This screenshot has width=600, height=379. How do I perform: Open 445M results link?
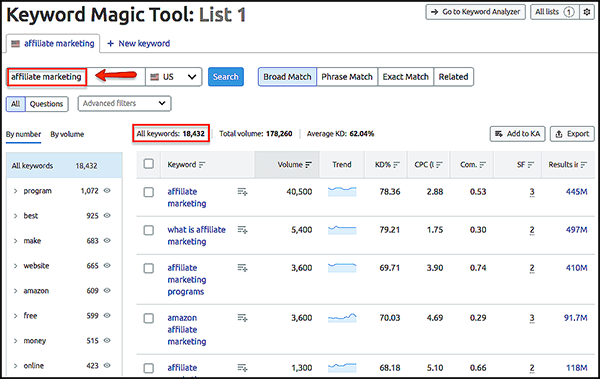click(577, 191)
